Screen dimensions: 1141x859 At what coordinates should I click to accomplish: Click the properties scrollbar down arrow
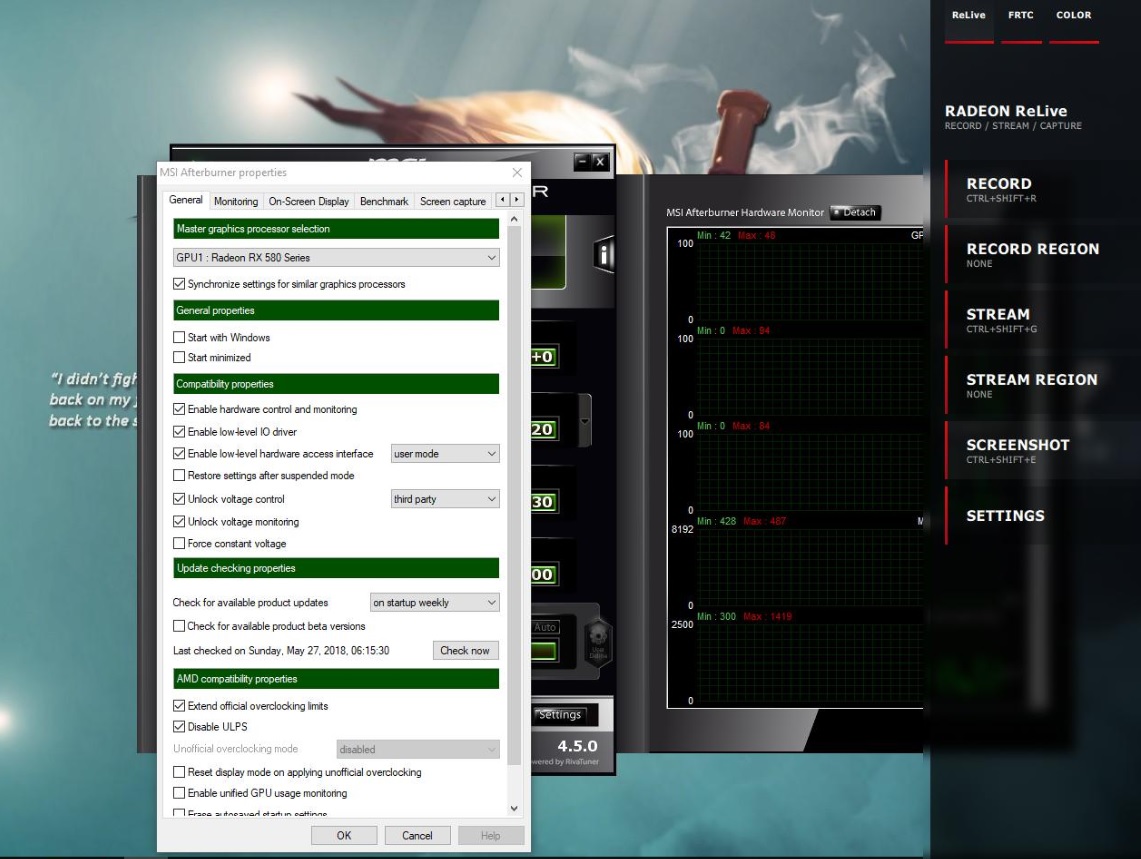[x=514, y=808]
